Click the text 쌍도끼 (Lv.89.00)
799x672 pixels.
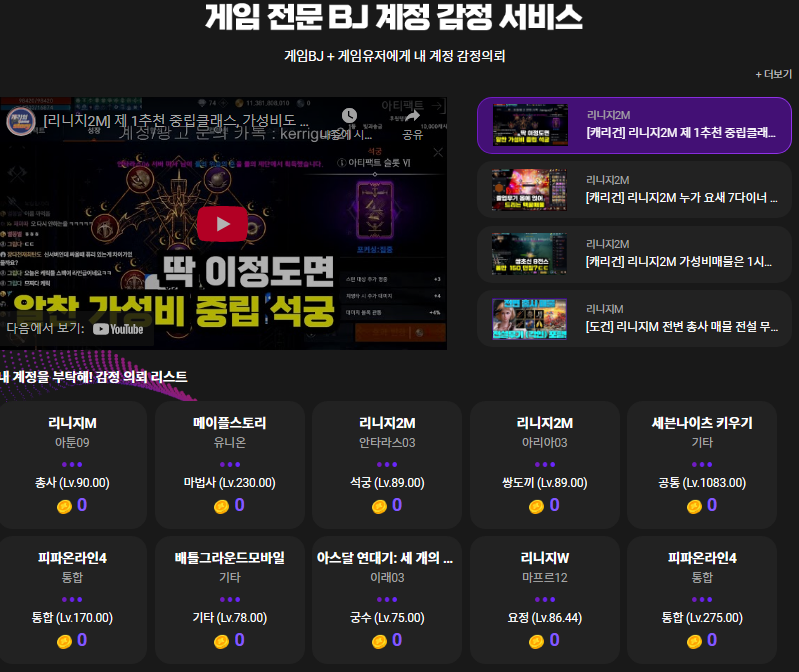tap(545, 483)
